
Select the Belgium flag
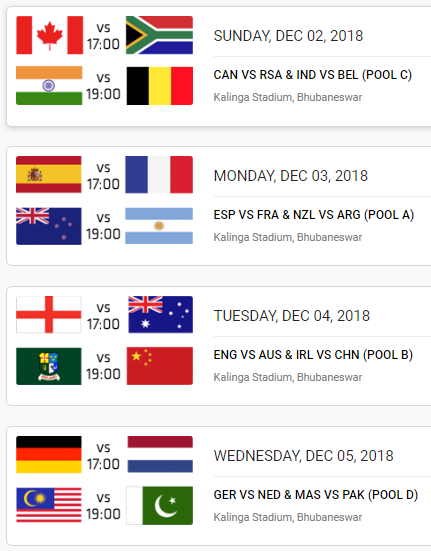point(159,86)
